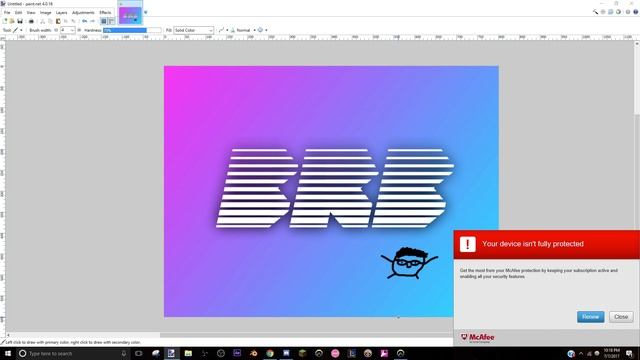The image size is (640, 360).
Task: Open the Edit menu
Action: [x=18, y=13]
